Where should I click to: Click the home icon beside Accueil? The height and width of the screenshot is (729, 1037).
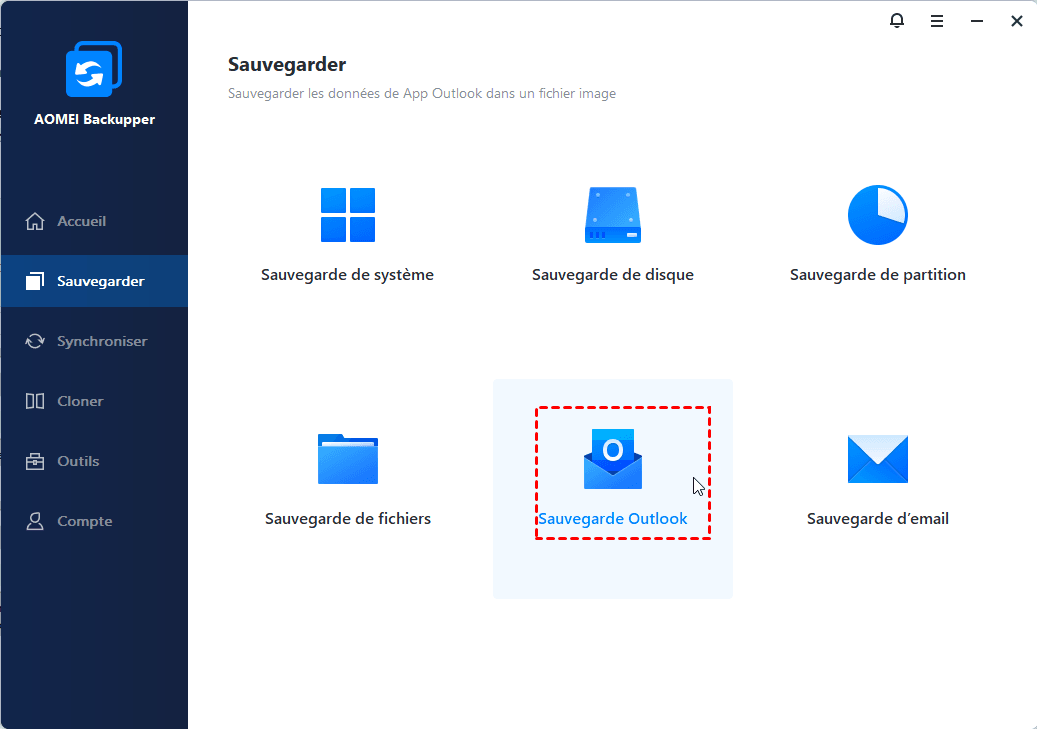click(35, 221)
